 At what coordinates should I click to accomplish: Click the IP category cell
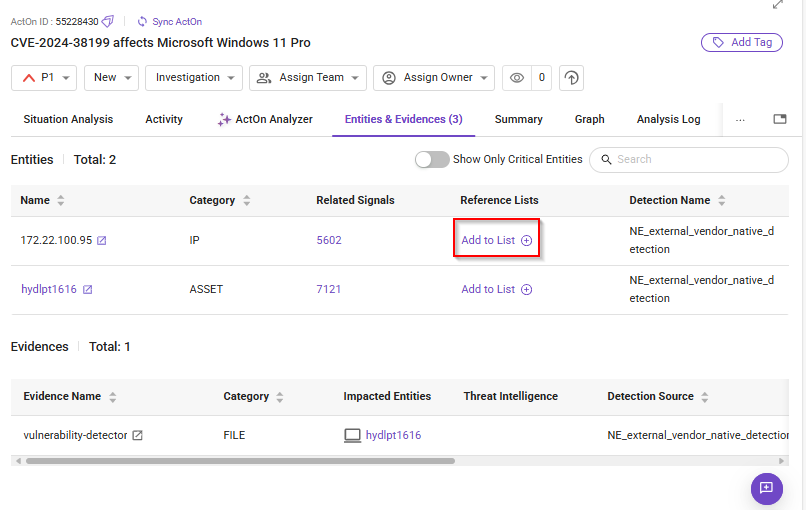pos(194,240)
